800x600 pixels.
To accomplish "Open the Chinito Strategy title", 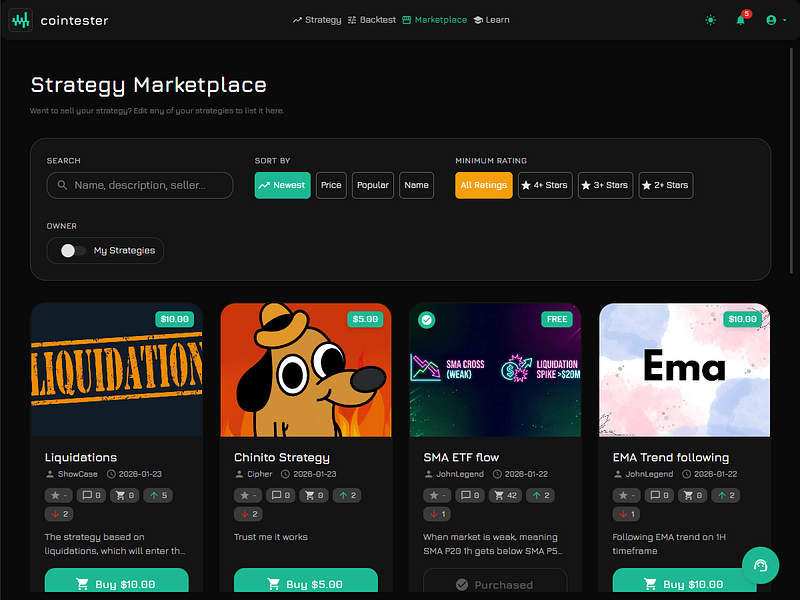I will [x=282, y=458].
